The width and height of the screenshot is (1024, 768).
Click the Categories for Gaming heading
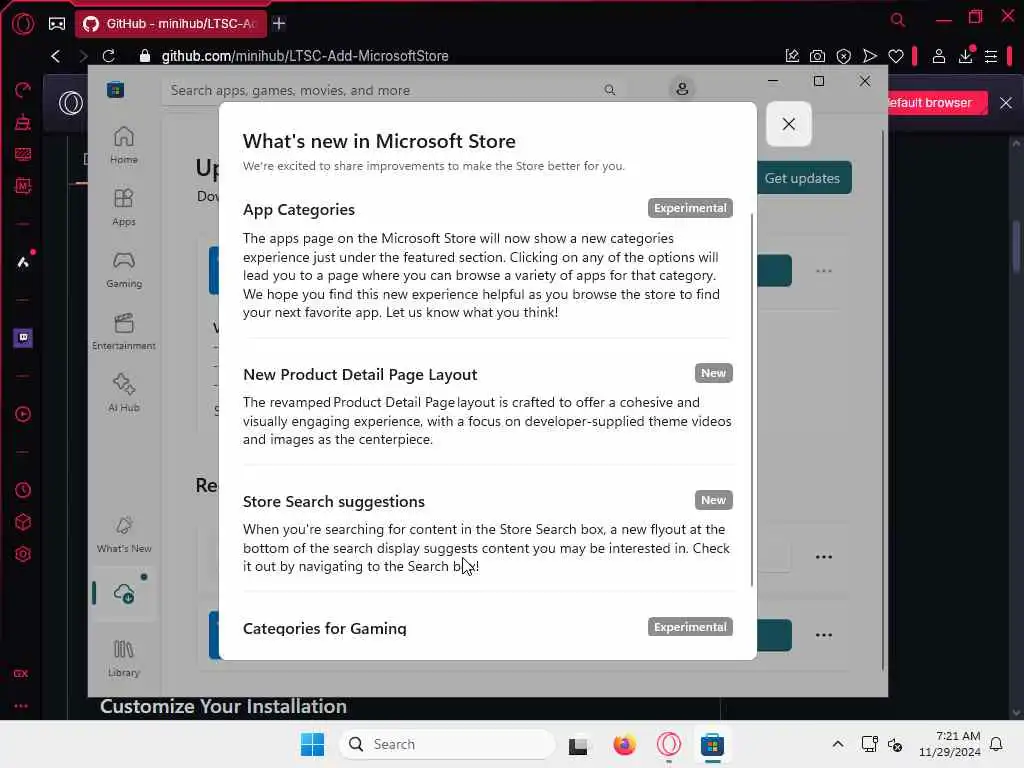tap(325, 628)
